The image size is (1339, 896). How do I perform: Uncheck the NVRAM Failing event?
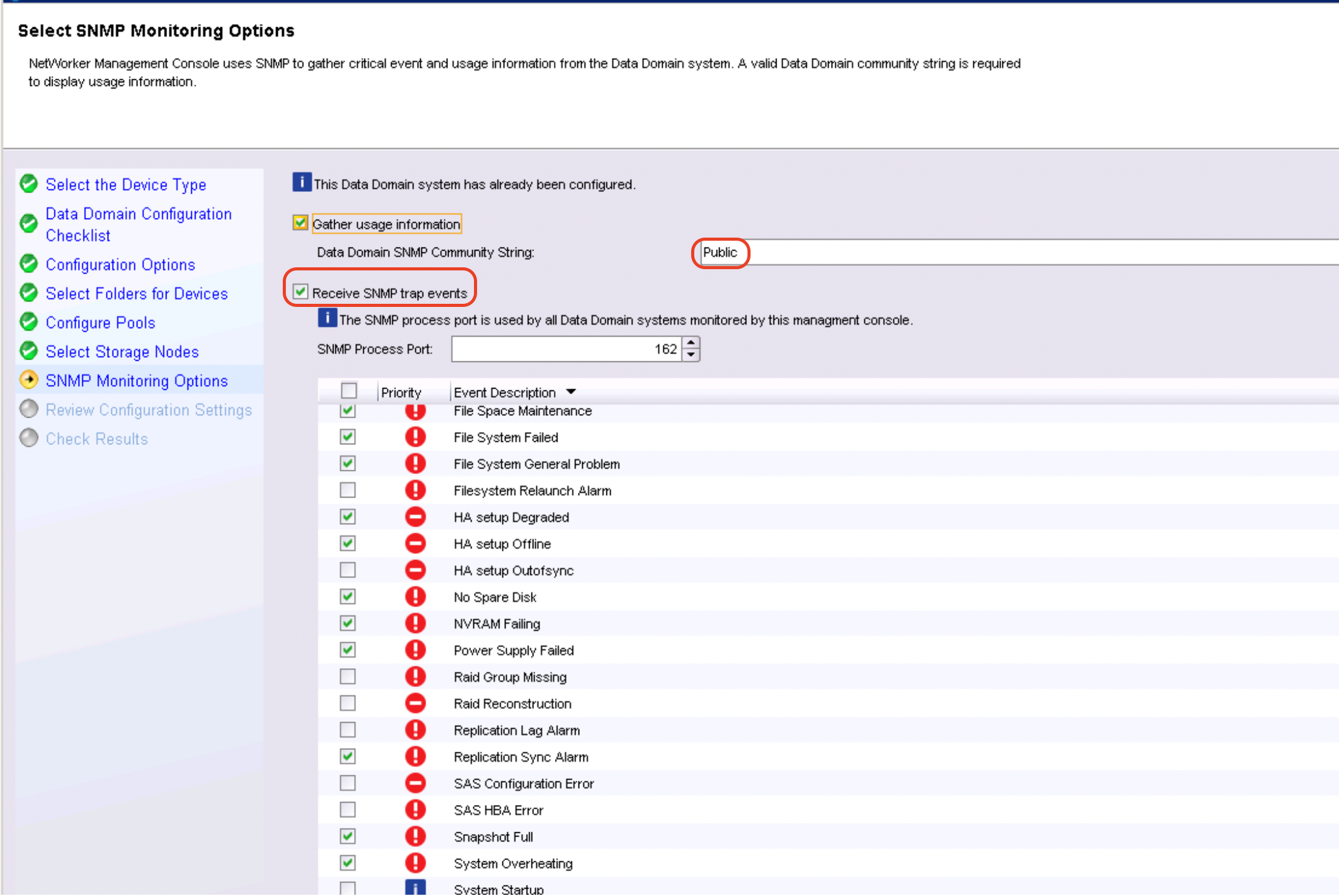click(x=348, y=623)
